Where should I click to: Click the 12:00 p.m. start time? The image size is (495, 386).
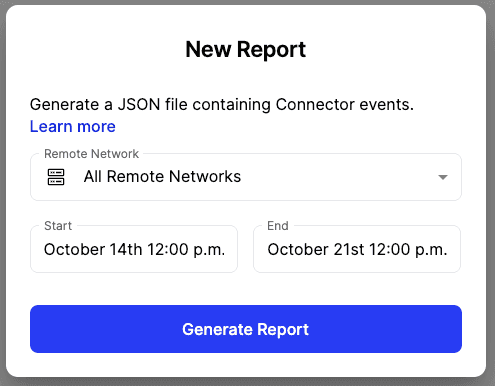(186, 250)
